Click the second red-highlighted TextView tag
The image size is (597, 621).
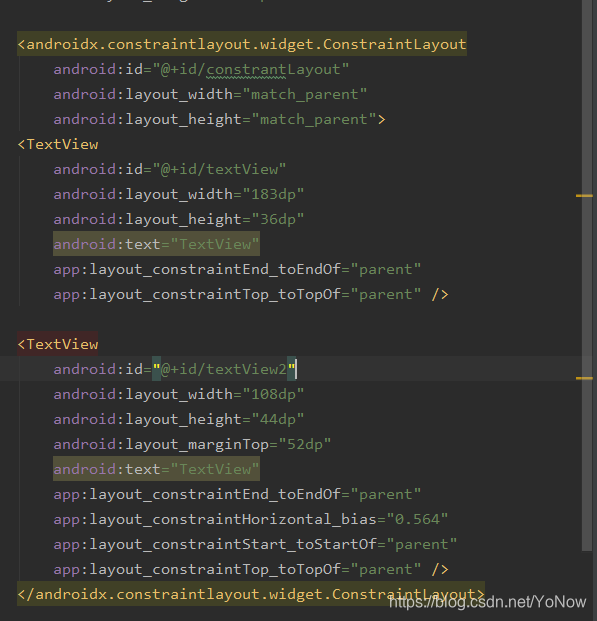[58, 344]
